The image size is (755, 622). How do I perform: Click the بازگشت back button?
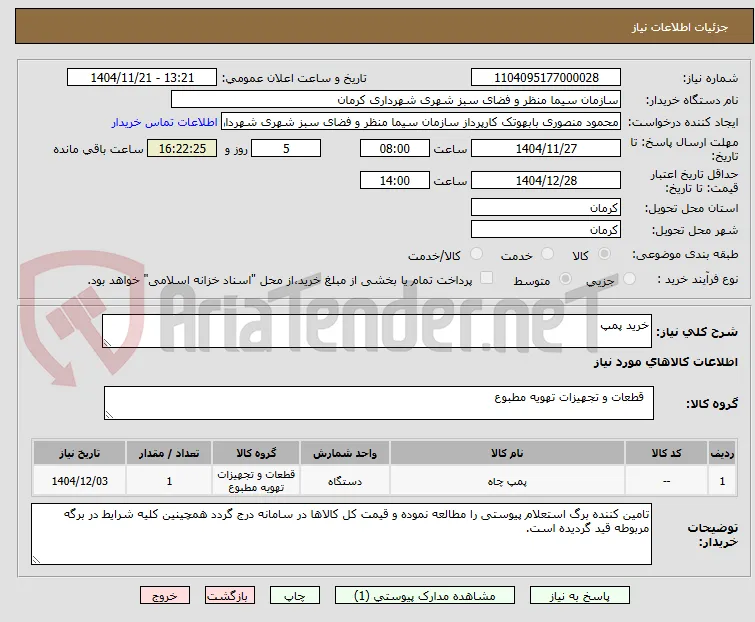[230, 596]
